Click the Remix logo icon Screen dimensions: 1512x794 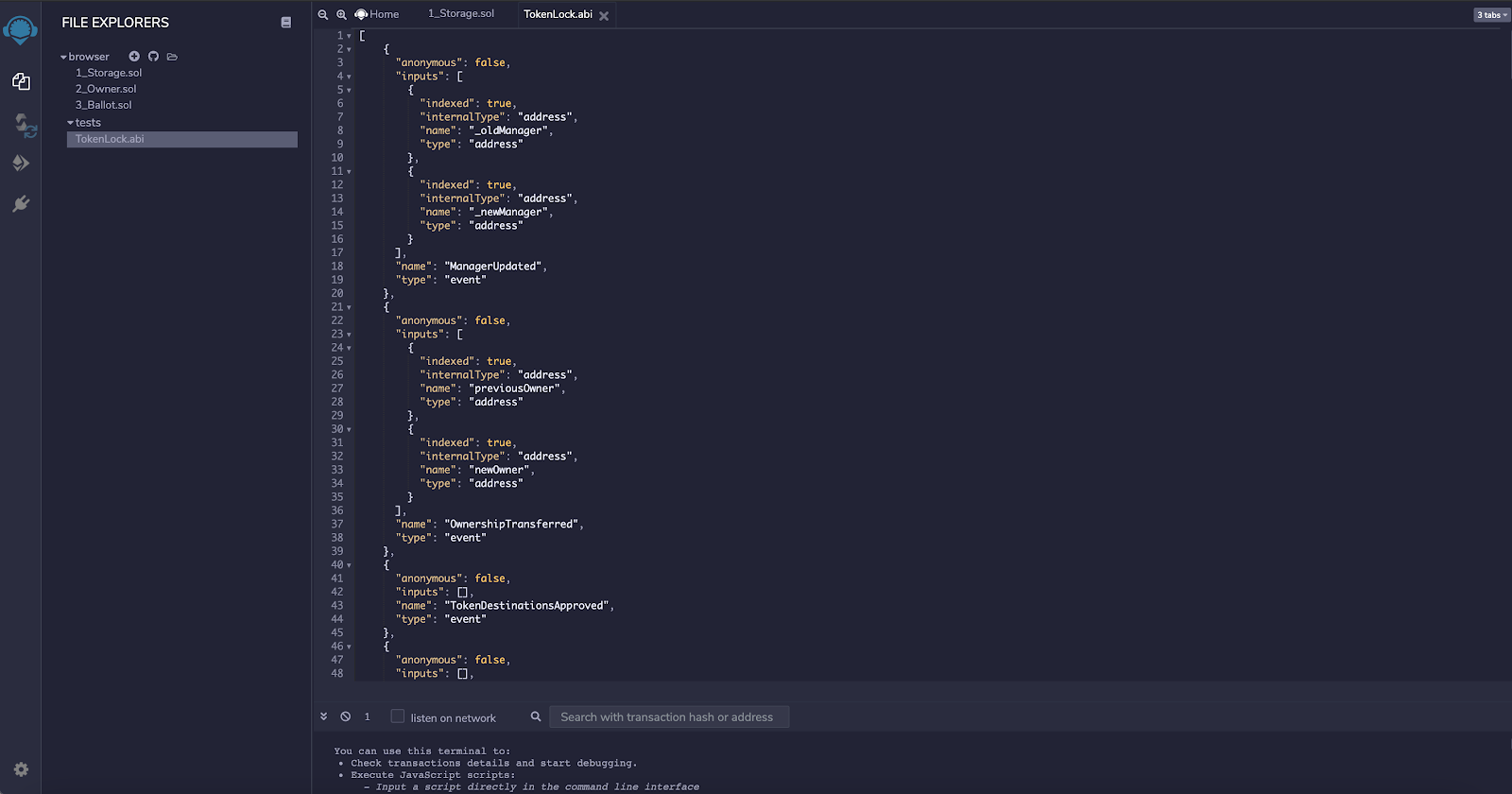(x=20, y=30)
